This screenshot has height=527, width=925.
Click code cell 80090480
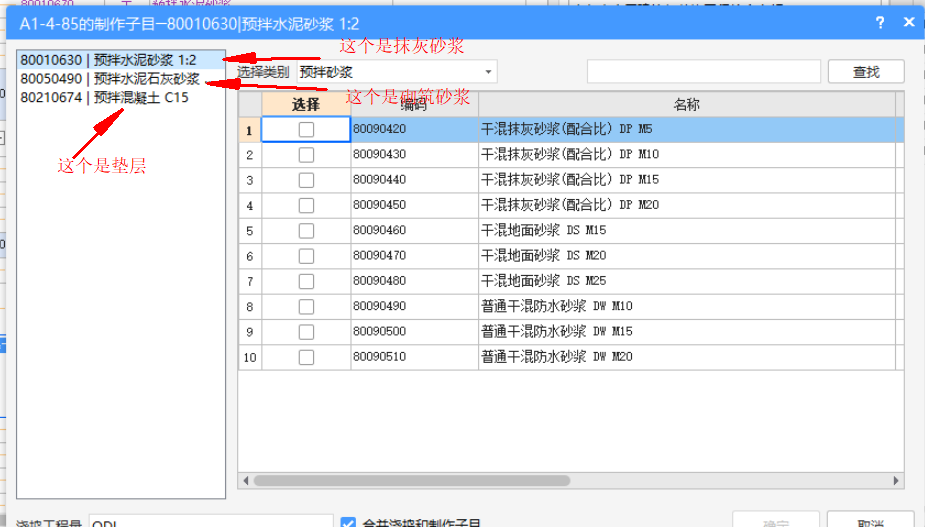pos(415,281)
